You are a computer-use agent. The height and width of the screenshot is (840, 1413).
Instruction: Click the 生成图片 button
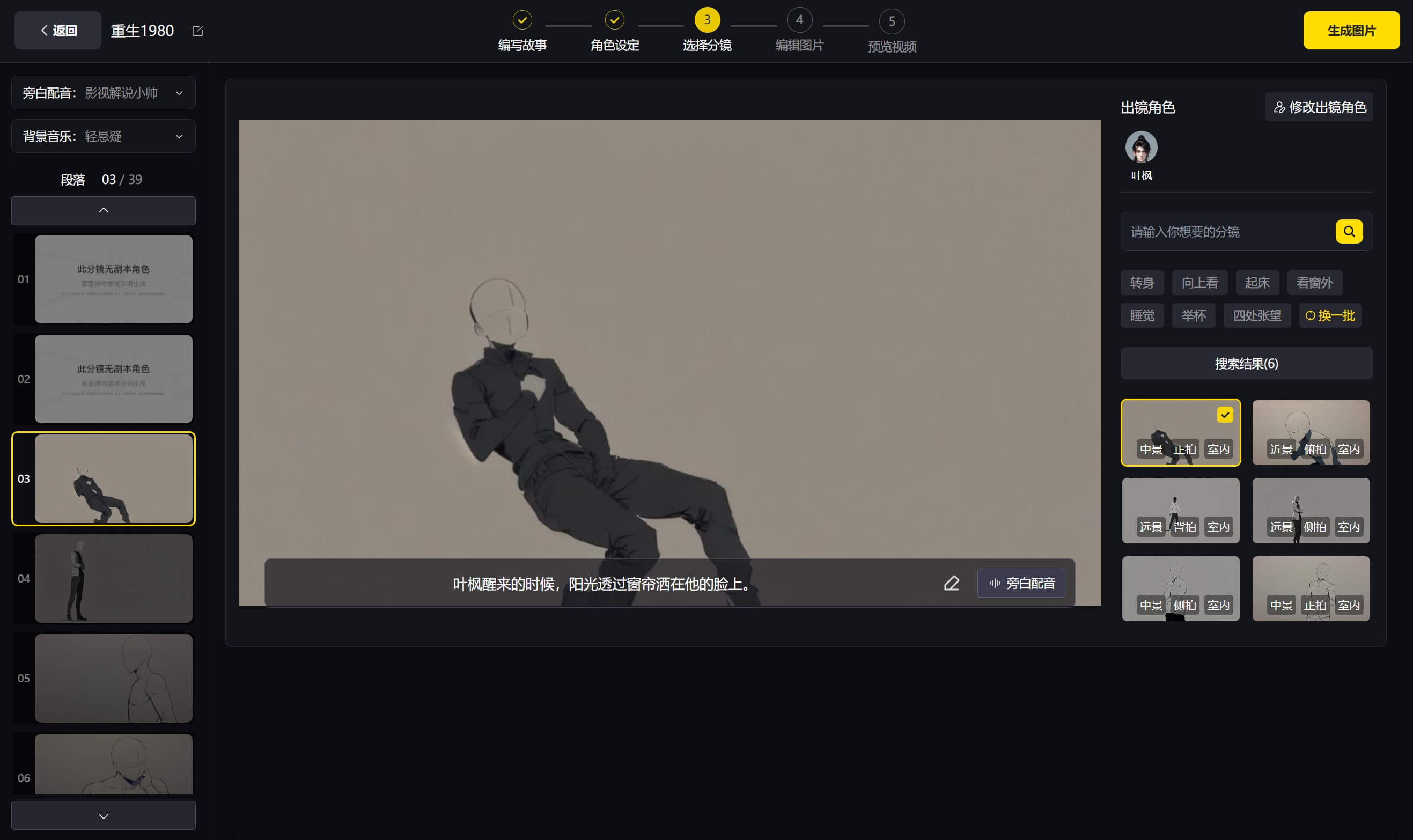click(x=1351, y=31)
